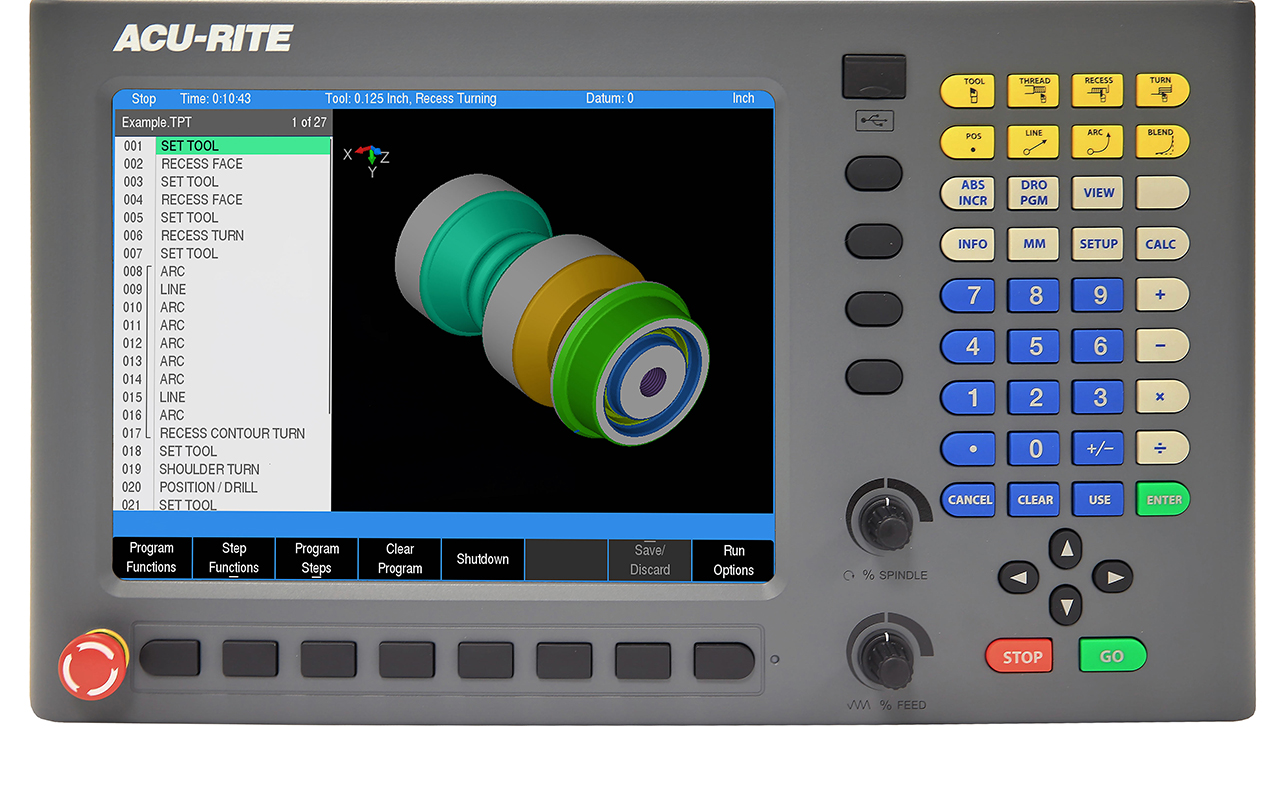Select the TOOL function key

[967, 90]
